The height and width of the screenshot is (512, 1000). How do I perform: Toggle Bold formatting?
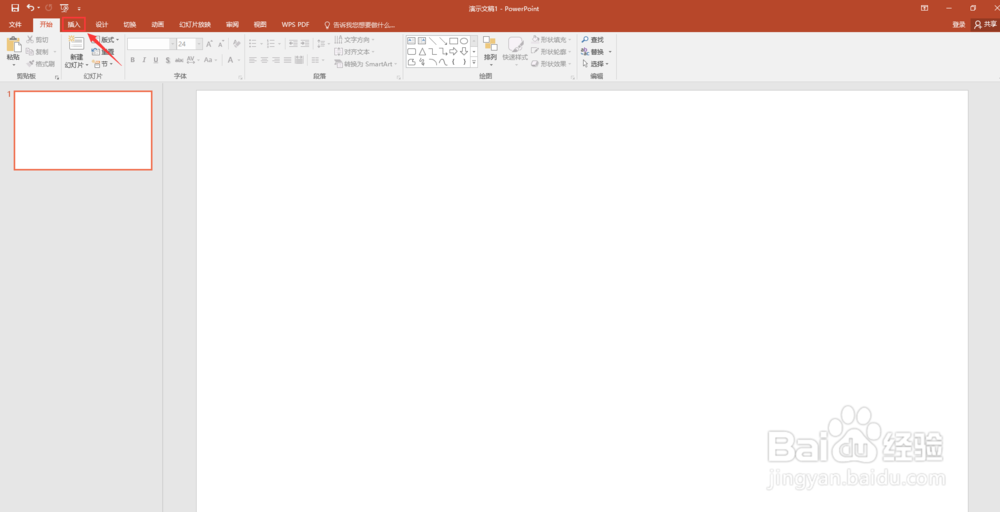133,60
